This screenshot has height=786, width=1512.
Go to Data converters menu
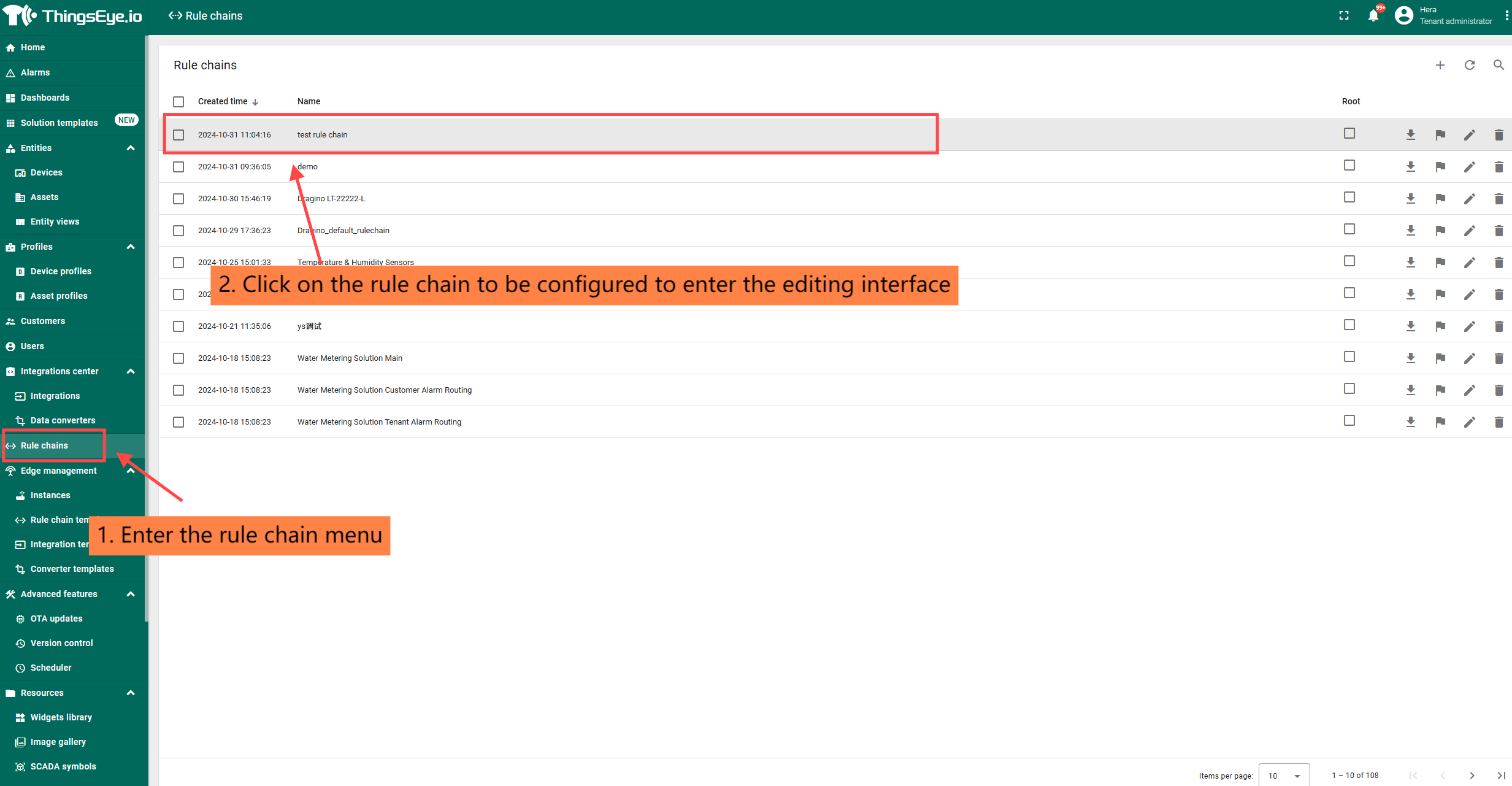[63, 420]
